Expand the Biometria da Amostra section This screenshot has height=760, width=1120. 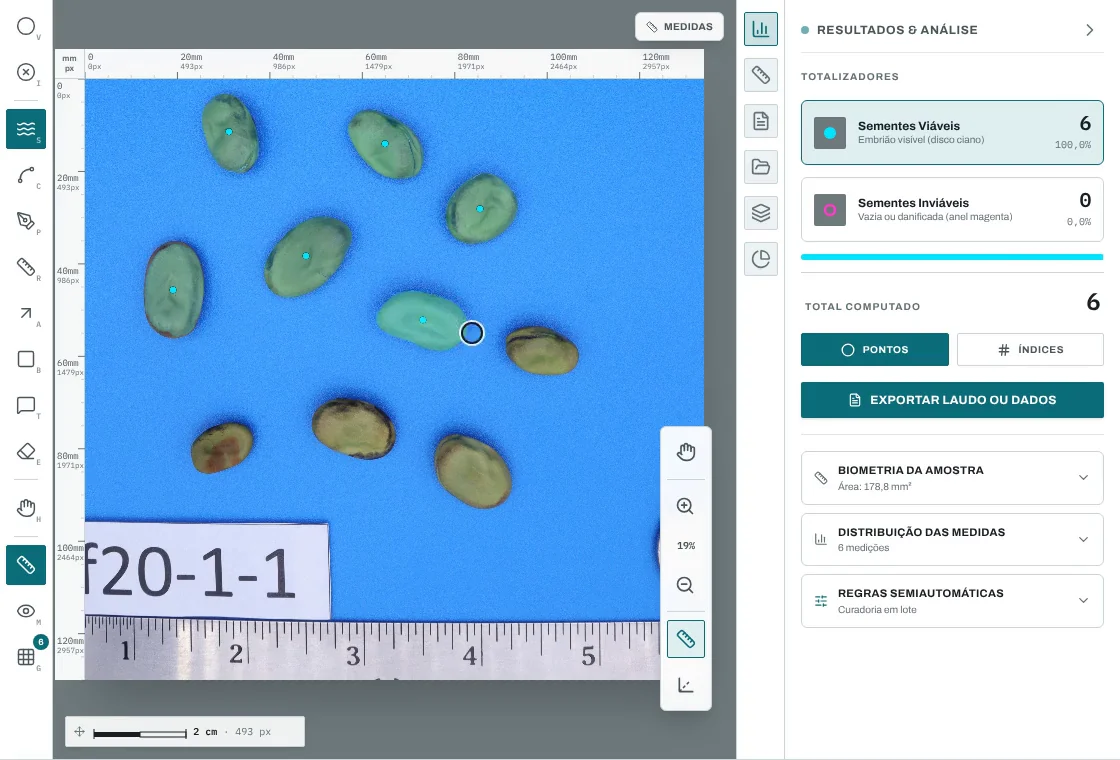click(x=952, y=478)
